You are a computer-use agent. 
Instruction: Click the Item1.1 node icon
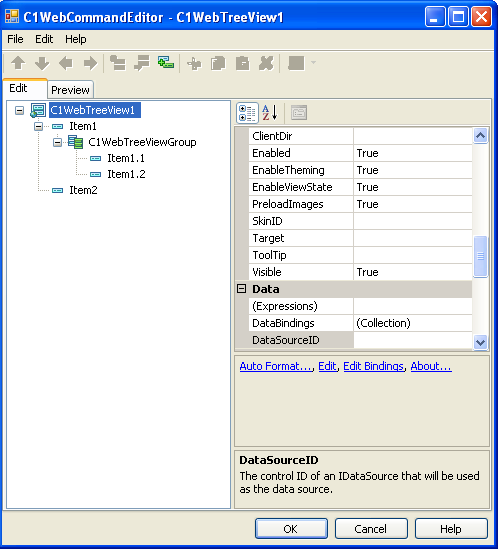point(96,159)
